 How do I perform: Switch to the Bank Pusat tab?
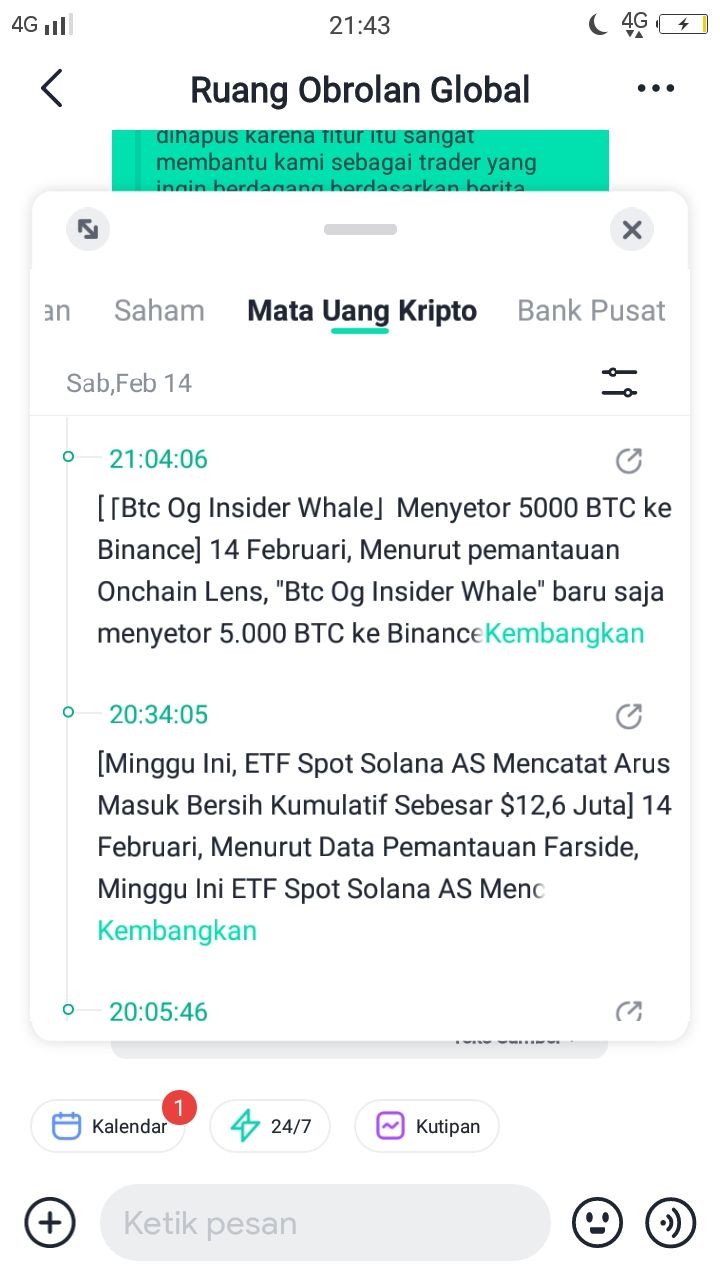pos(591,311)
